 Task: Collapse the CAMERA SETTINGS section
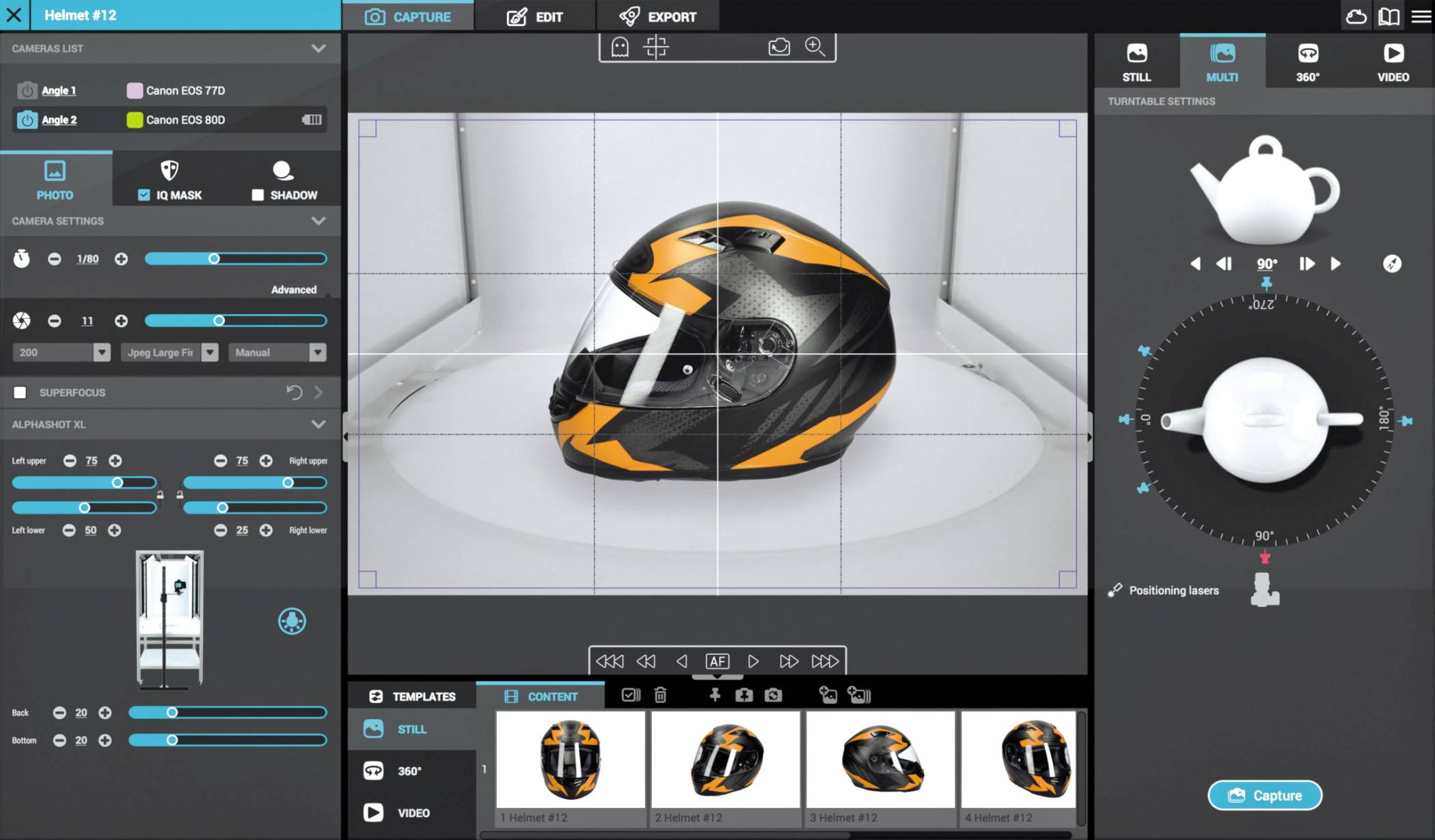click(318, 221)
